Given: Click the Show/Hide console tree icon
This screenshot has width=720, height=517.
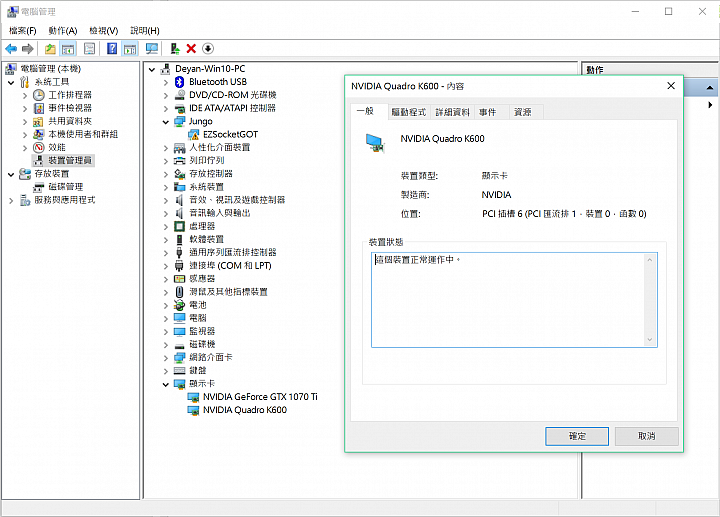Looking at the screenshot, I should (x=68, y=49).
